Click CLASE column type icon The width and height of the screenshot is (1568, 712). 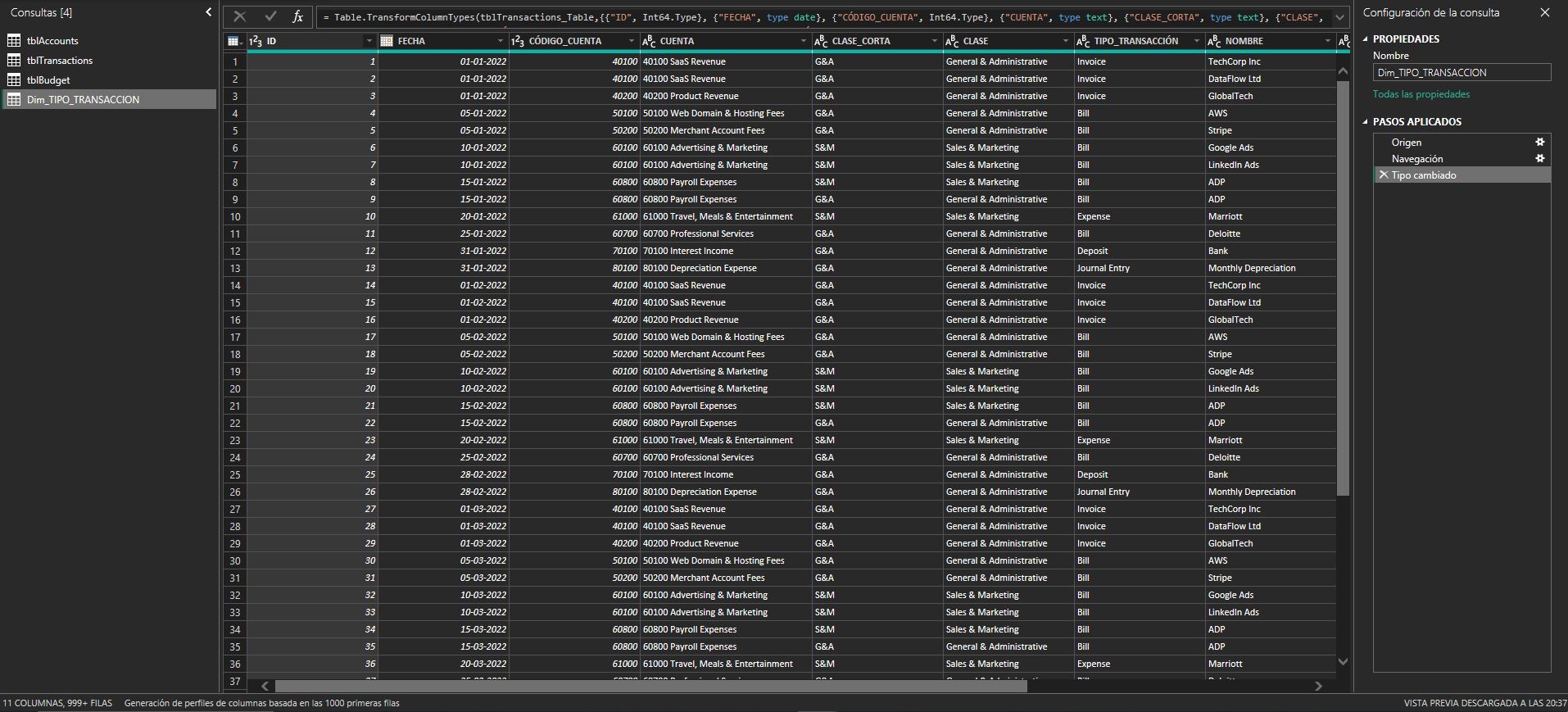tap(952, 41)
